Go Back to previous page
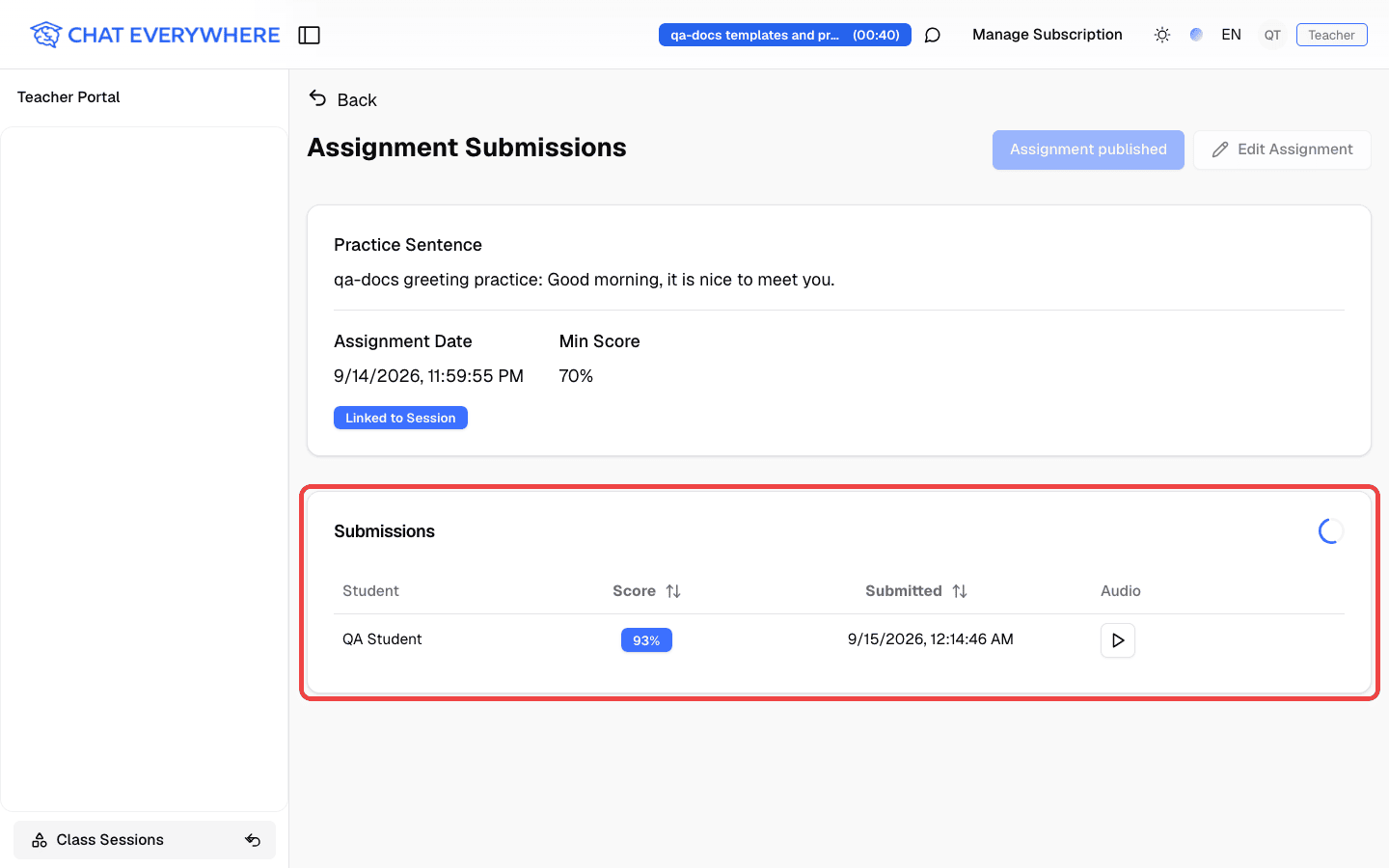 click(x=342, y=99)
